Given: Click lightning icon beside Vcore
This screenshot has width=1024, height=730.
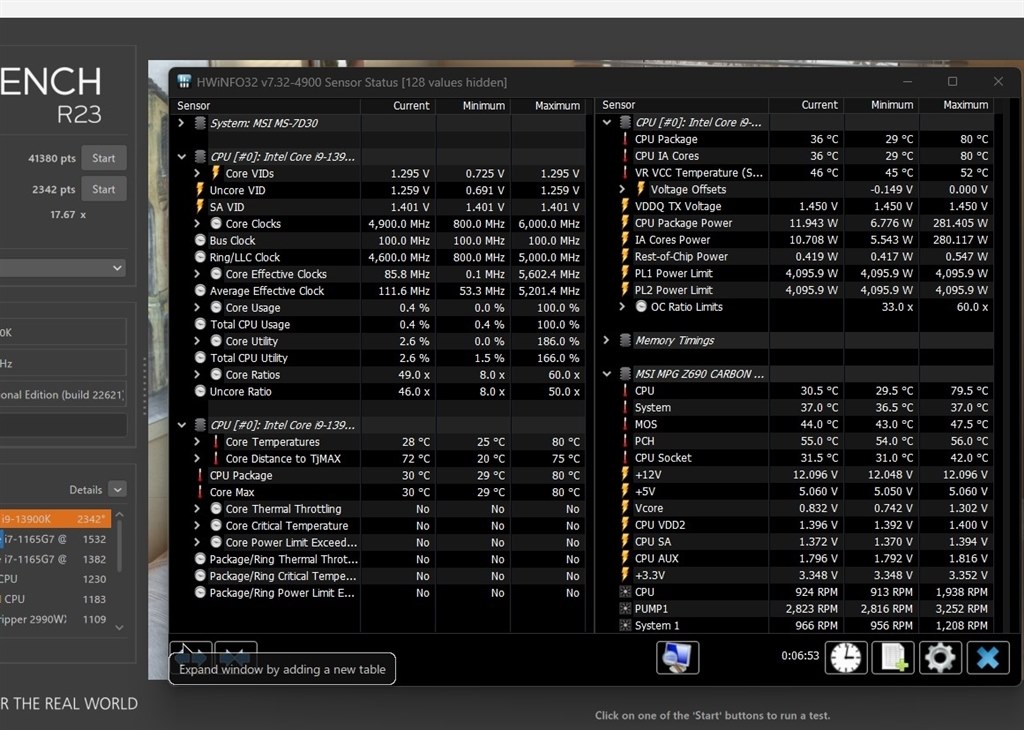Looking at the screenshot, I should 625,508.
